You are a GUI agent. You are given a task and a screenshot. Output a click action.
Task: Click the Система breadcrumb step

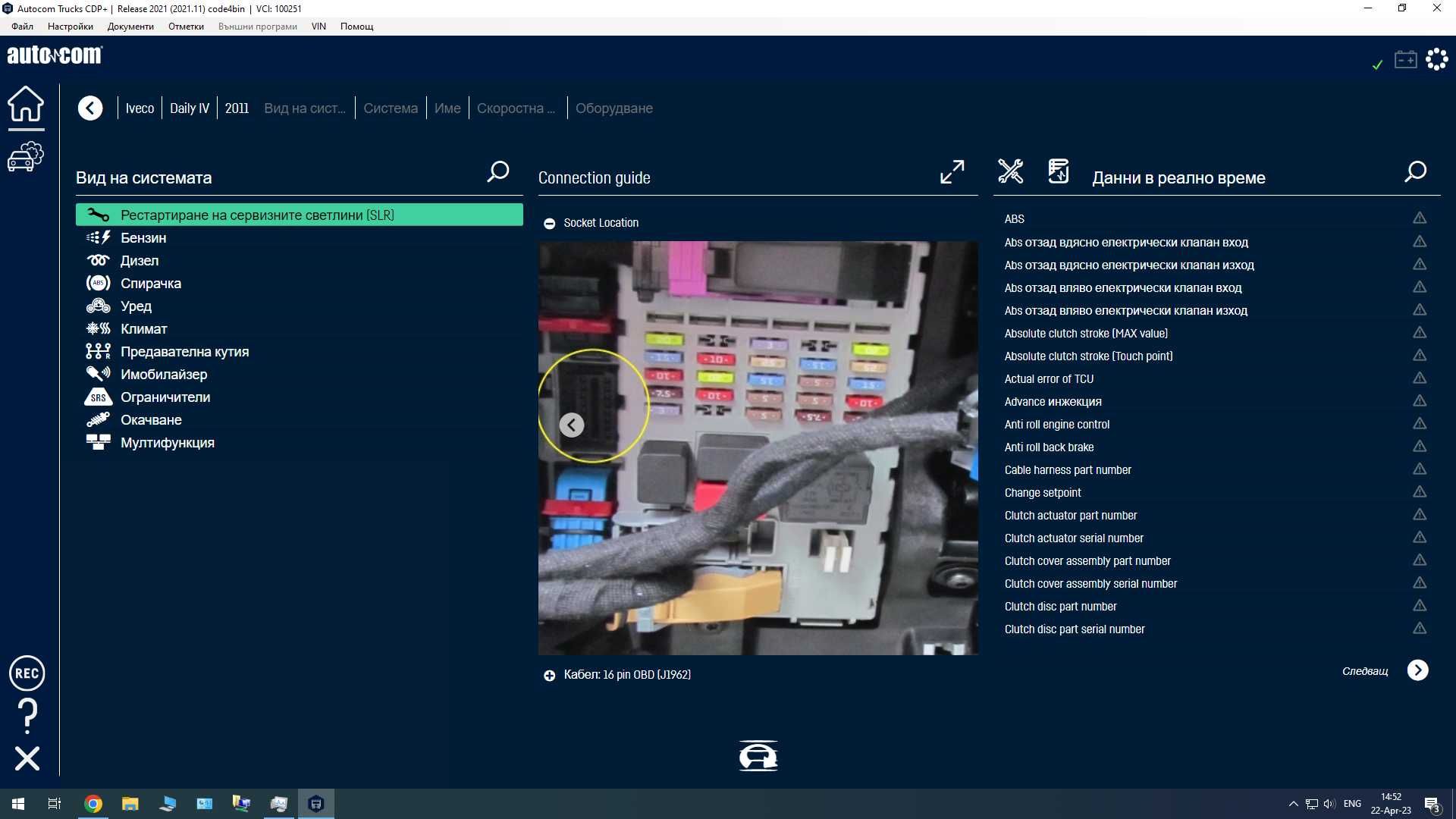click(391, 108)
